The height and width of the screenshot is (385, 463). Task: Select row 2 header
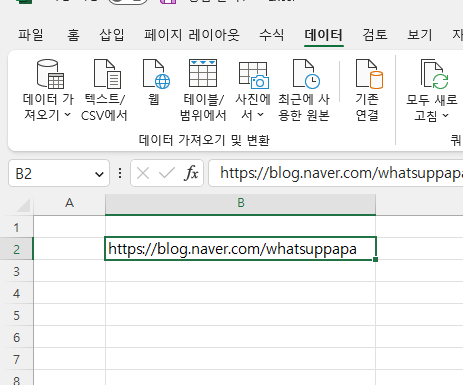(16, 249)
